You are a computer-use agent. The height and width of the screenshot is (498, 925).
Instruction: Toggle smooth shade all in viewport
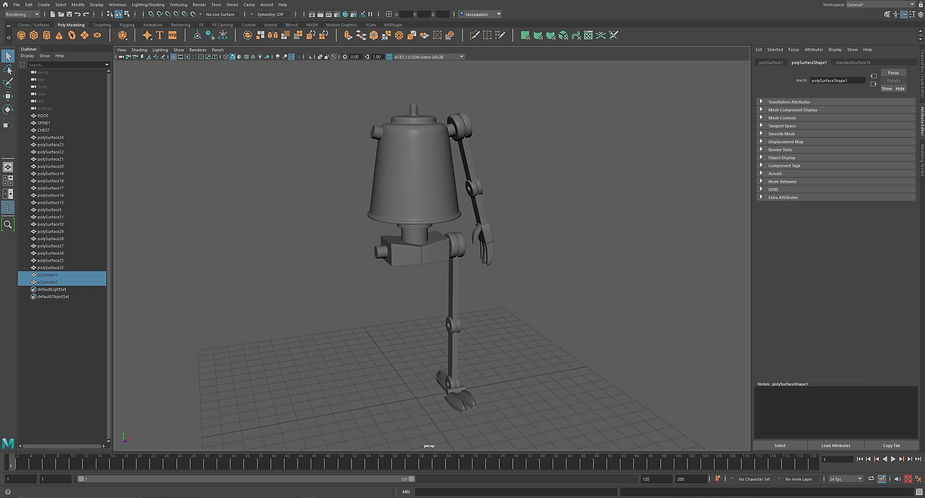pos(232,57)
